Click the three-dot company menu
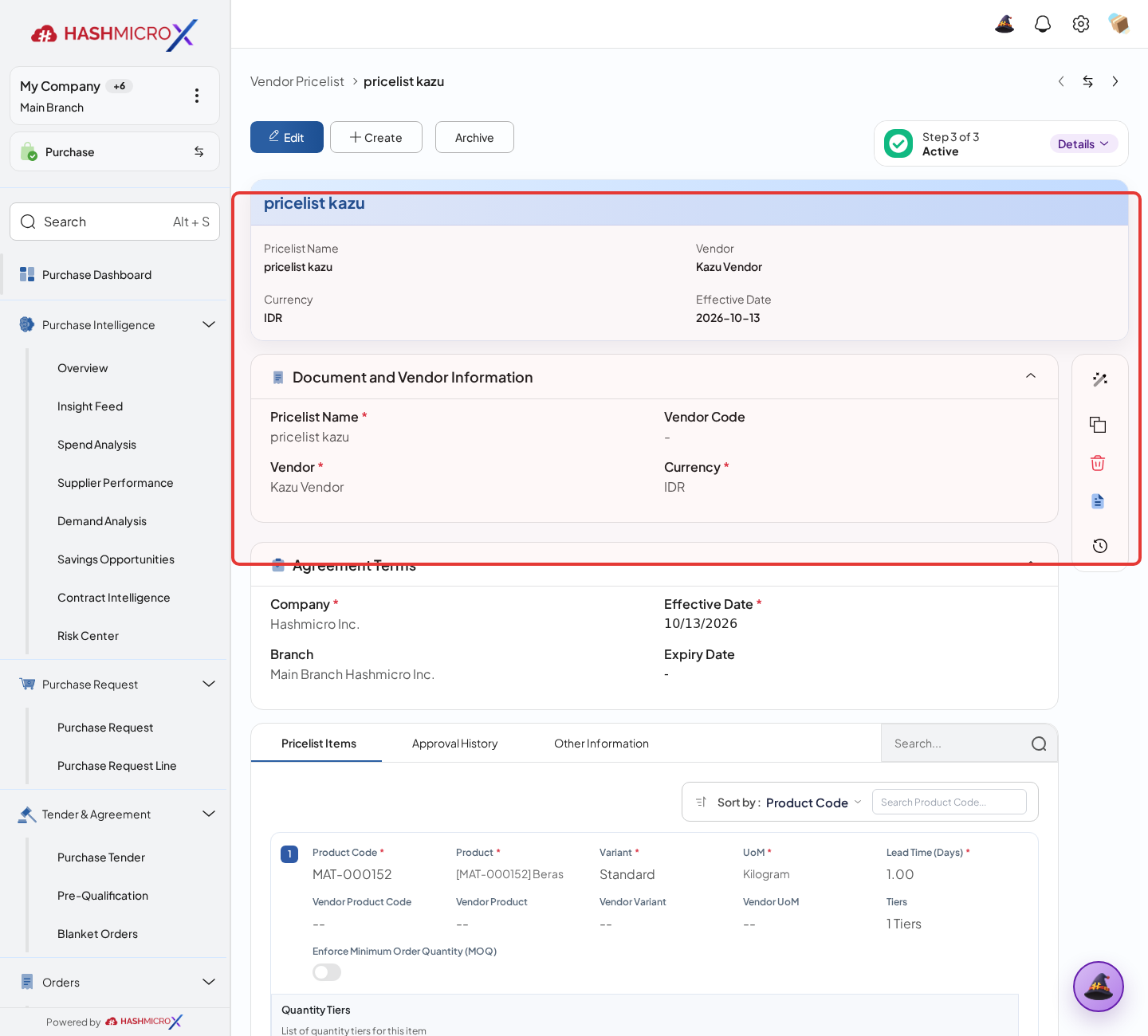The width and height of the screenshot is (1148, 1036). 197,96
